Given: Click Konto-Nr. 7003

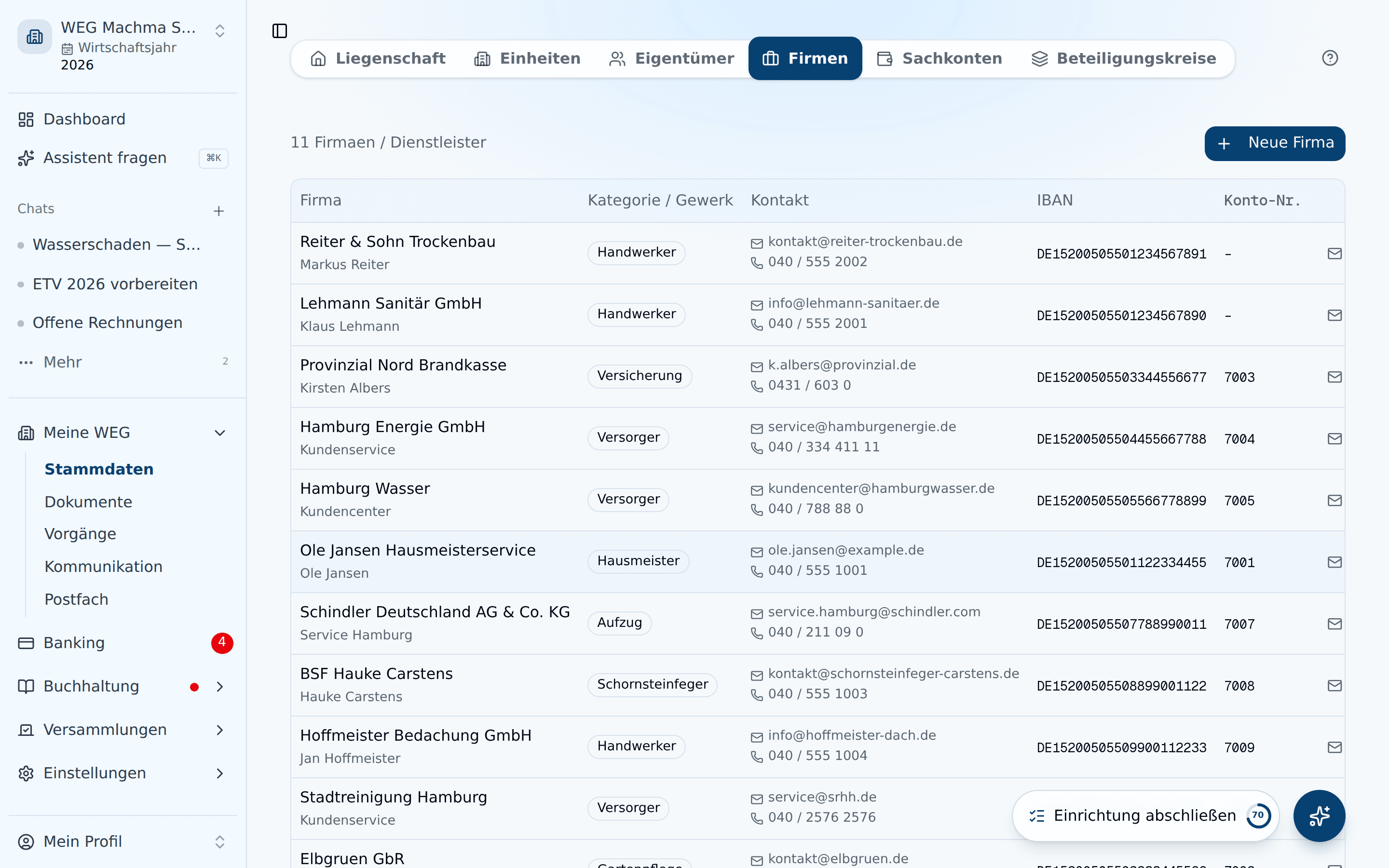Looking at the screenshot, I should (x=1239, y=378).
